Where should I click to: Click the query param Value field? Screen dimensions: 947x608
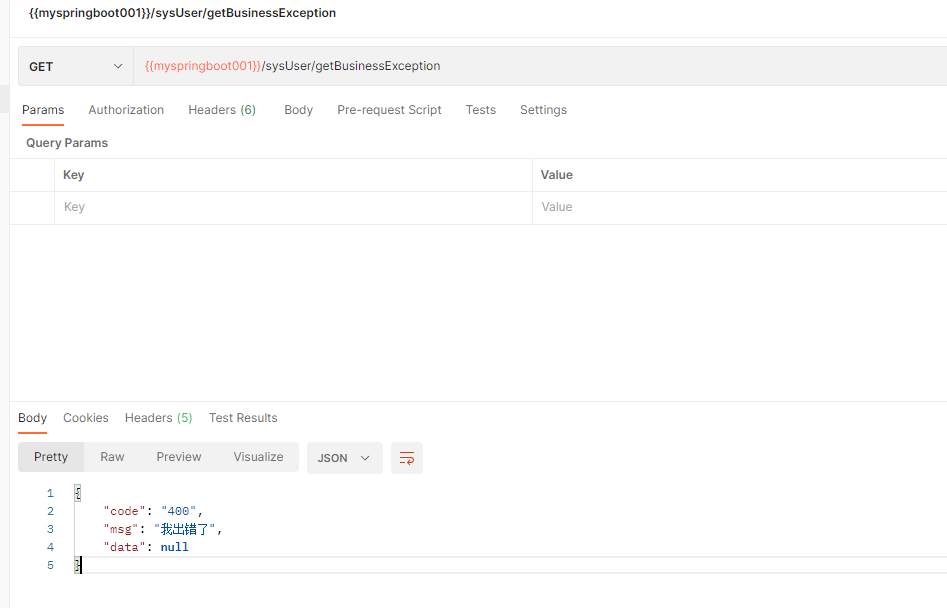point(735,207)
